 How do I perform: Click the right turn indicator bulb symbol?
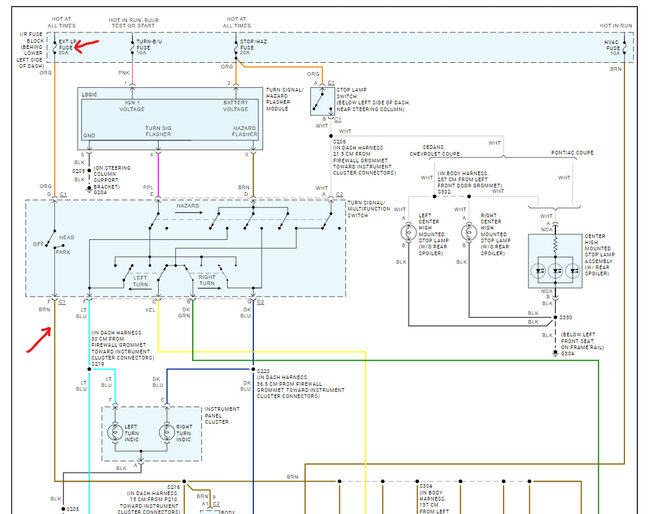click(167, 432)
